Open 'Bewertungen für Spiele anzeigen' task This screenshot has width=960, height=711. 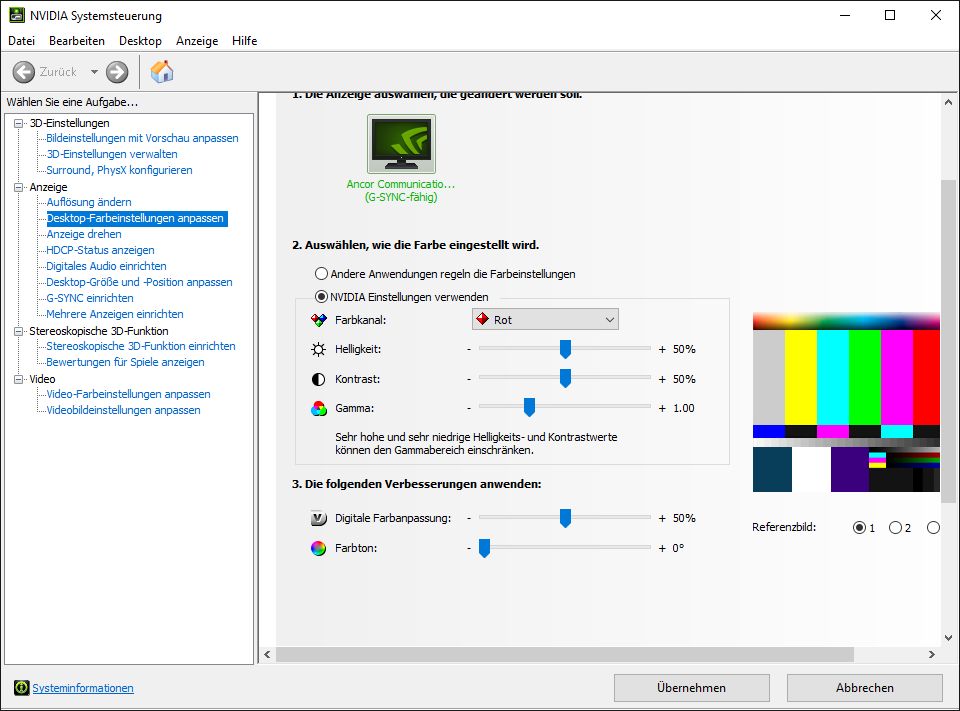126,362
